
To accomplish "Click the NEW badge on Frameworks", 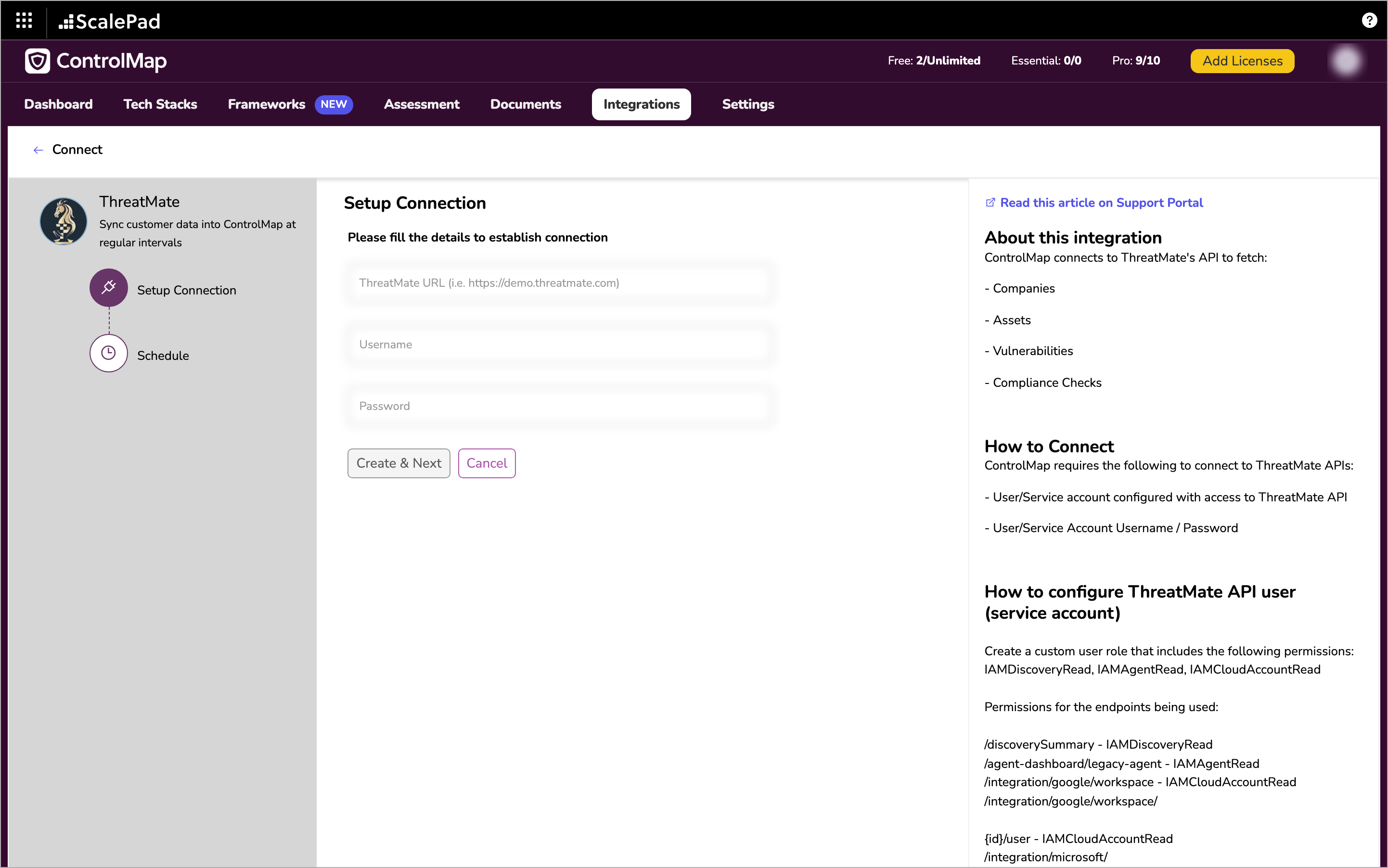I will [334, 104].
